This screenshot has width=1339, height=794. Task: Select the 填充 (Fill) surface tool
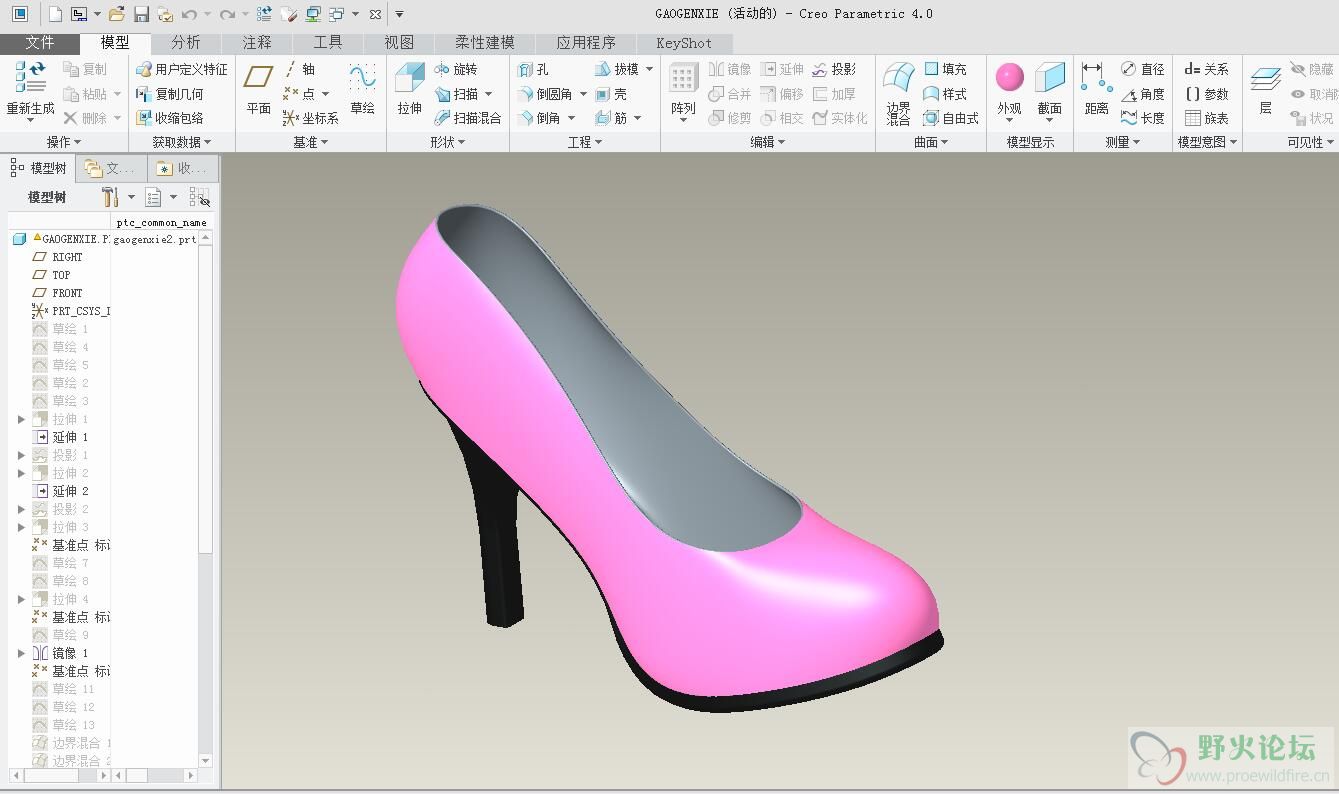945,69
